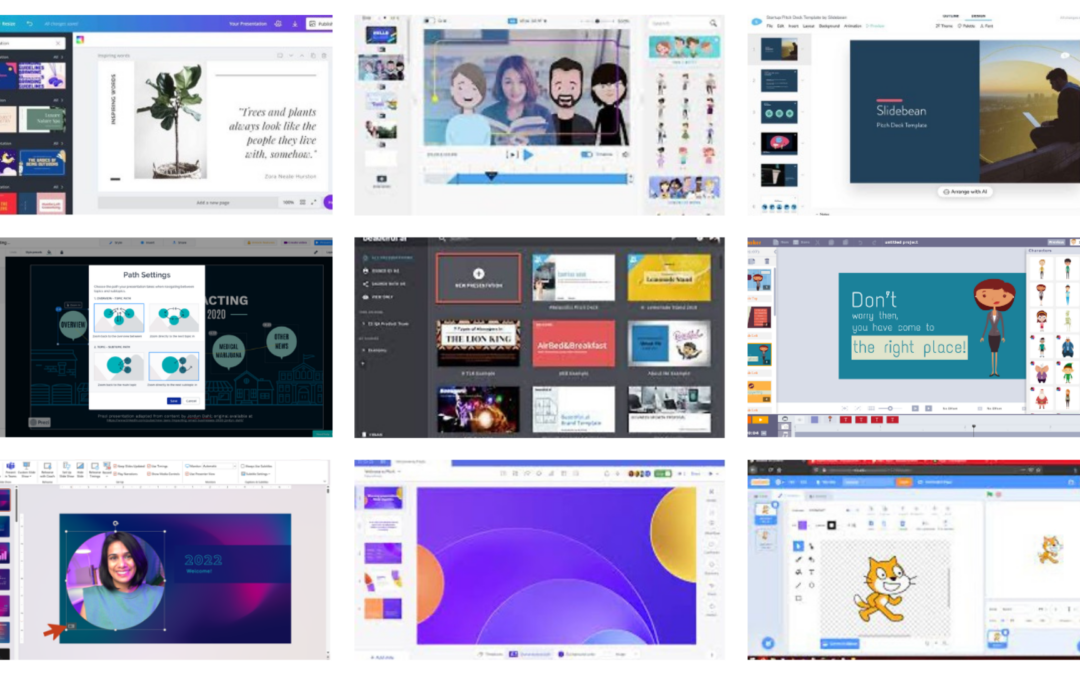
Task: Clear the Canva template search with the X
Action: click(x=57, y=42)
